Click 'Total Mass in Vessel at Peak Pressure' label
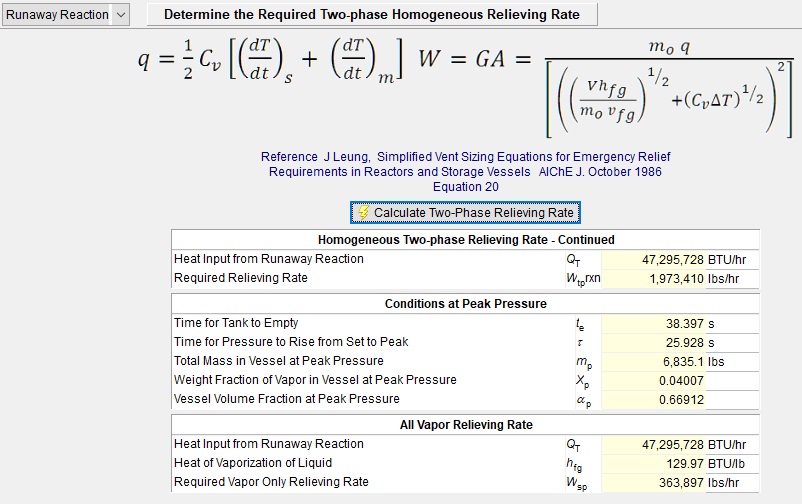802x504 pixels. point(279,361)
